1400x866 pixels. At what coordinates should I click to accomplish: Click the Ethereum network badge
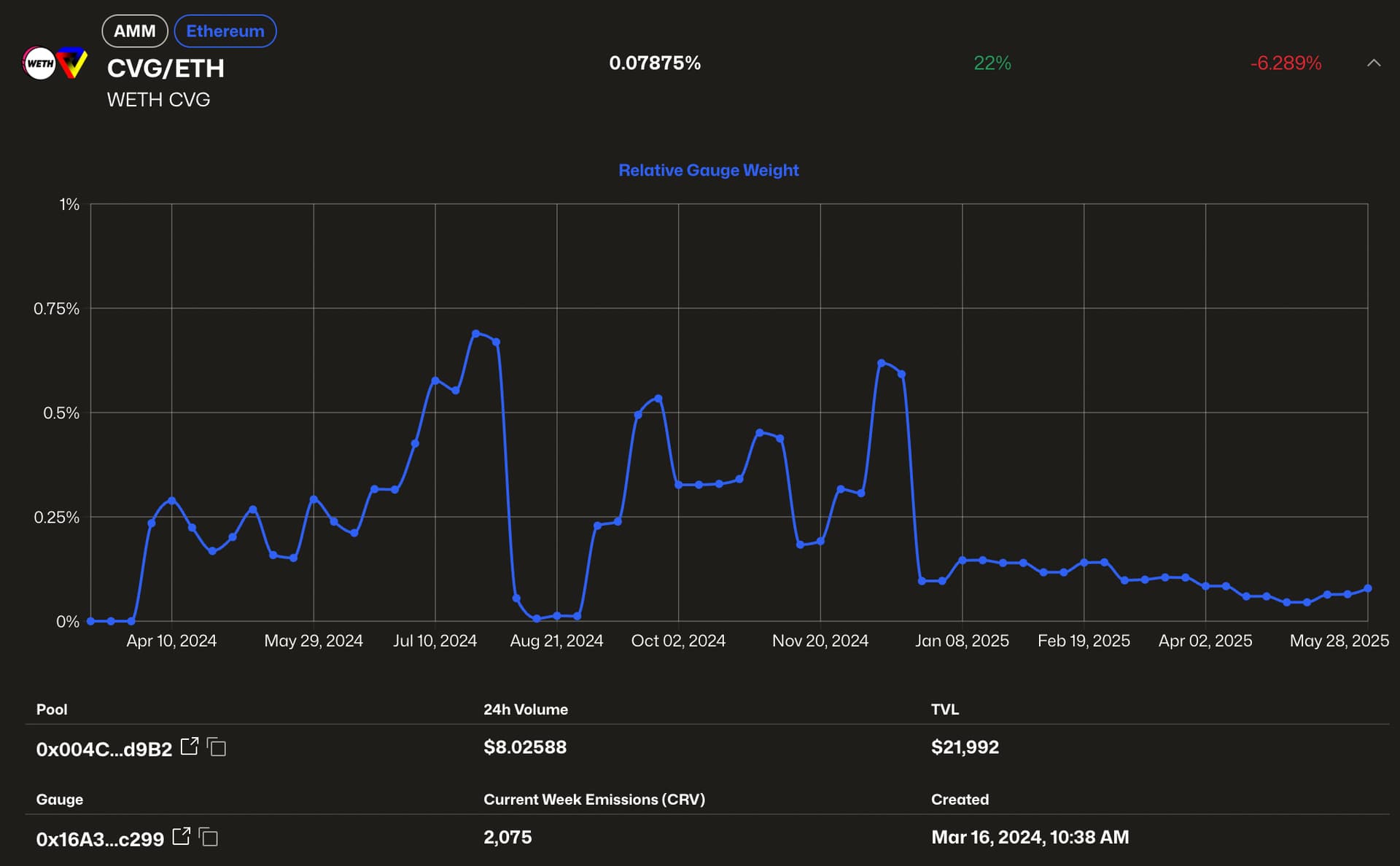225,31
